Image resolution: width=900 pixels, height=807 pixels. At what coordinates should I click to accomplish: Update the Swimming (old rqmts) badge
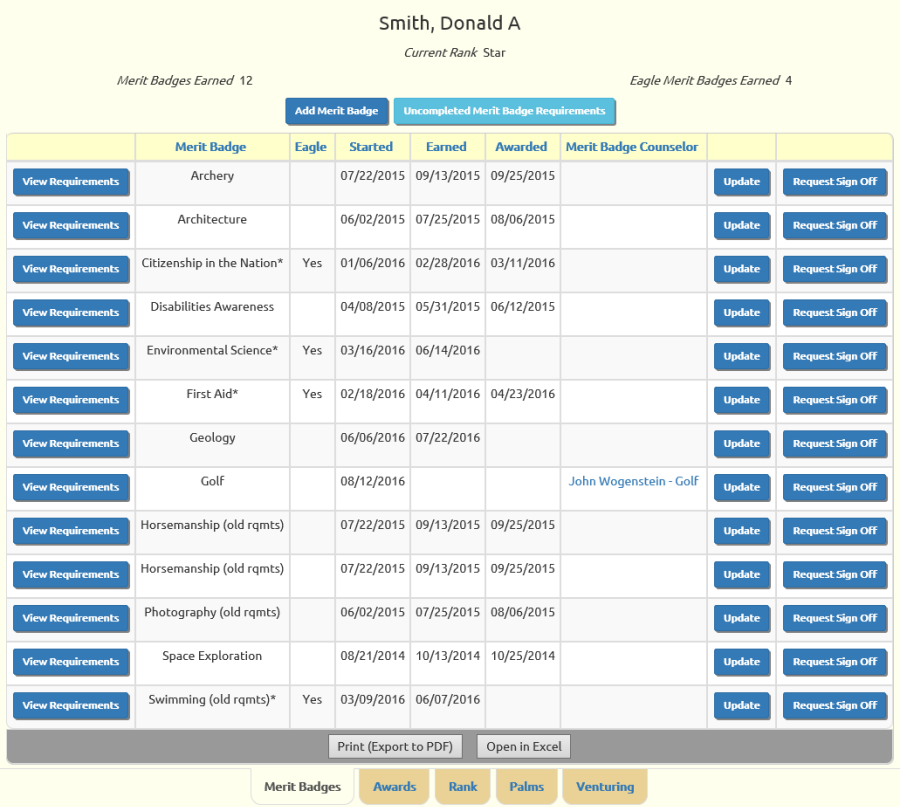[742, 705]
